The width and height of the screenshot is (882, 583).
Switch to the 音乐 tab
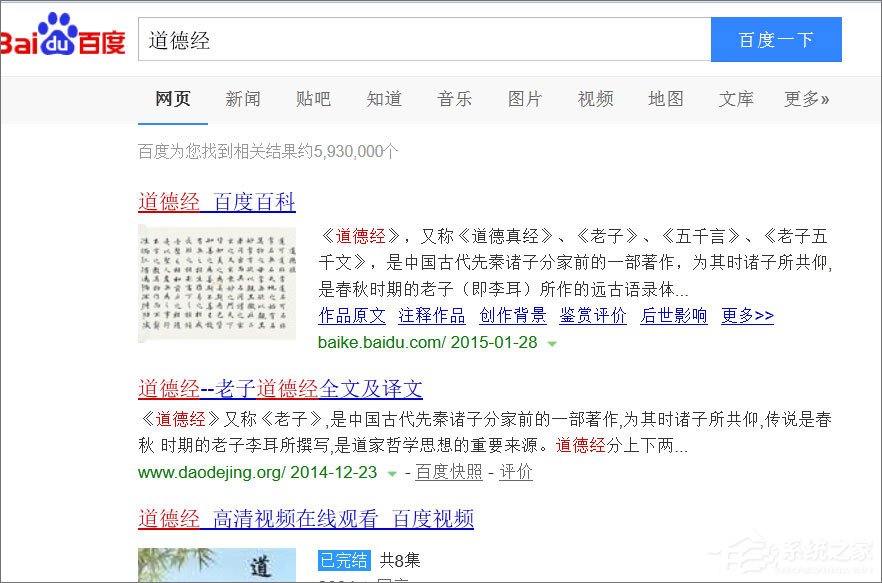click(x=454, y=99)
